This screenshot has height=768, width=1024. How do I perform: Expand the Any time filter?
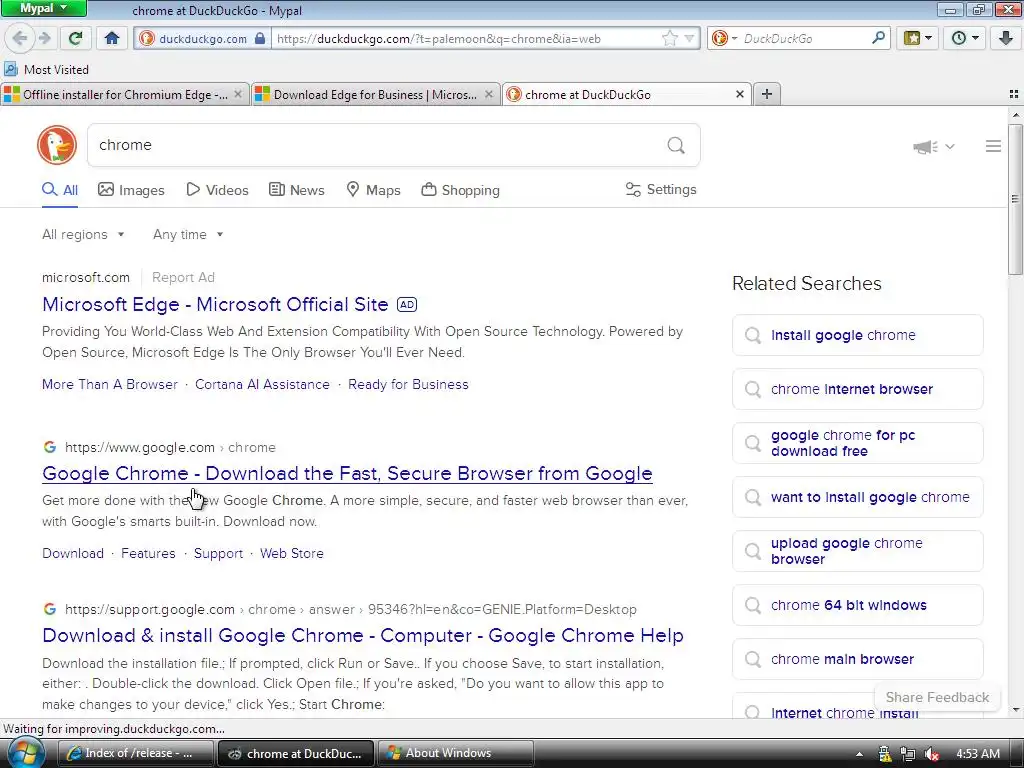coord(188,234)
